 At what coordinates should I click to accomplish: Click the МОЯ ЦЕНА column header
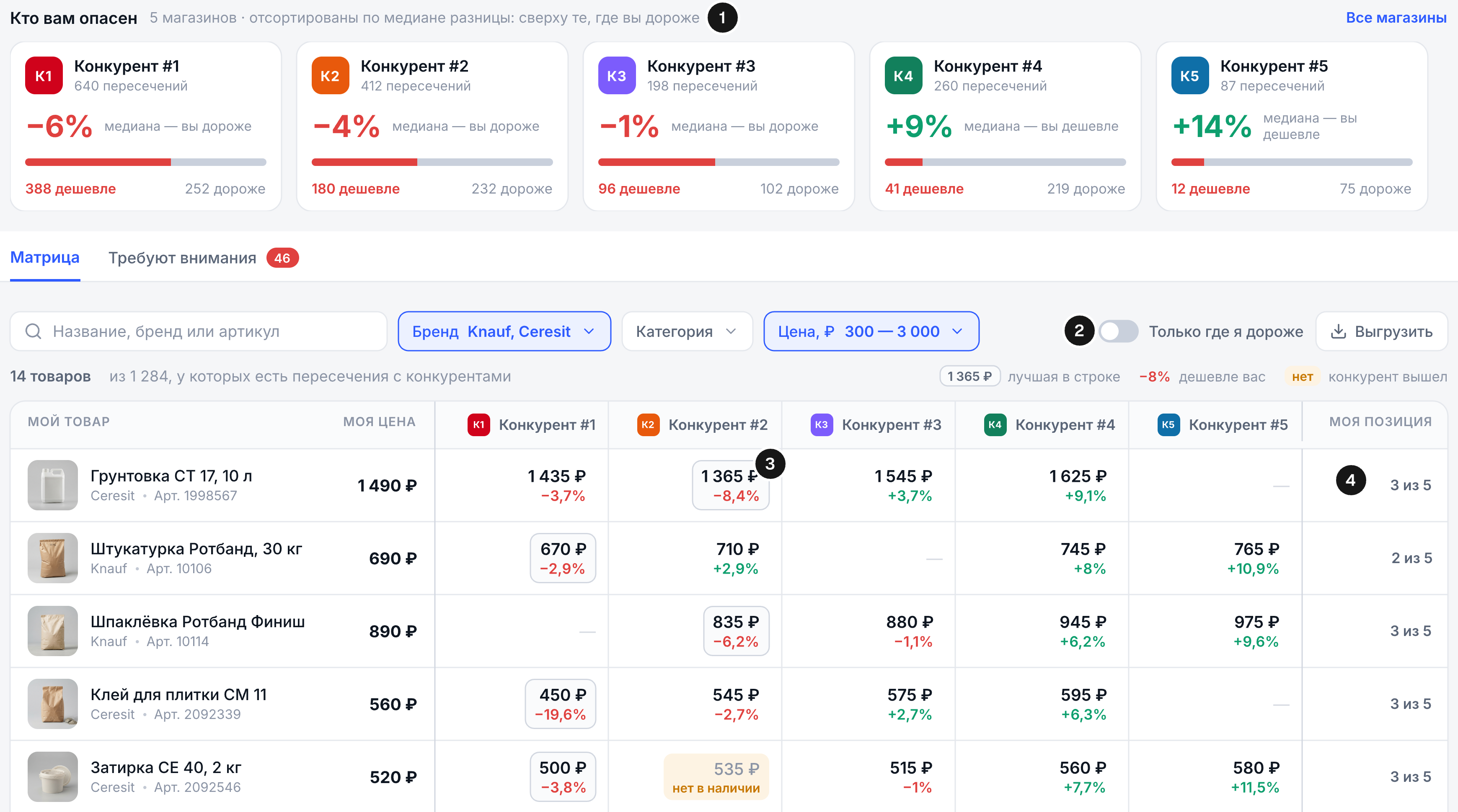tap(379, 422)
